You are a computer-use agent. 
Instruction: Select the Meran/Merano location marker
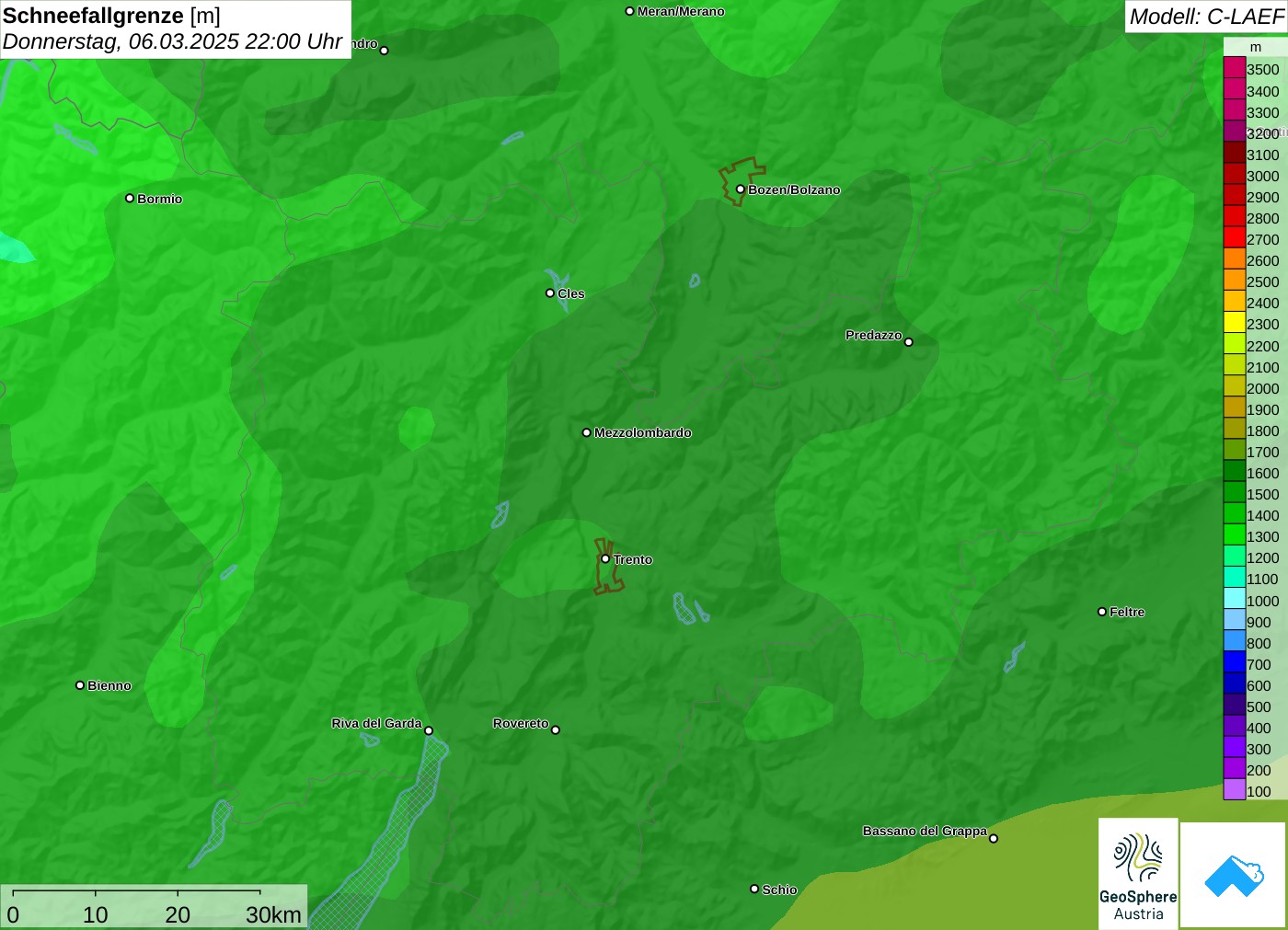(x=630, y=11)
